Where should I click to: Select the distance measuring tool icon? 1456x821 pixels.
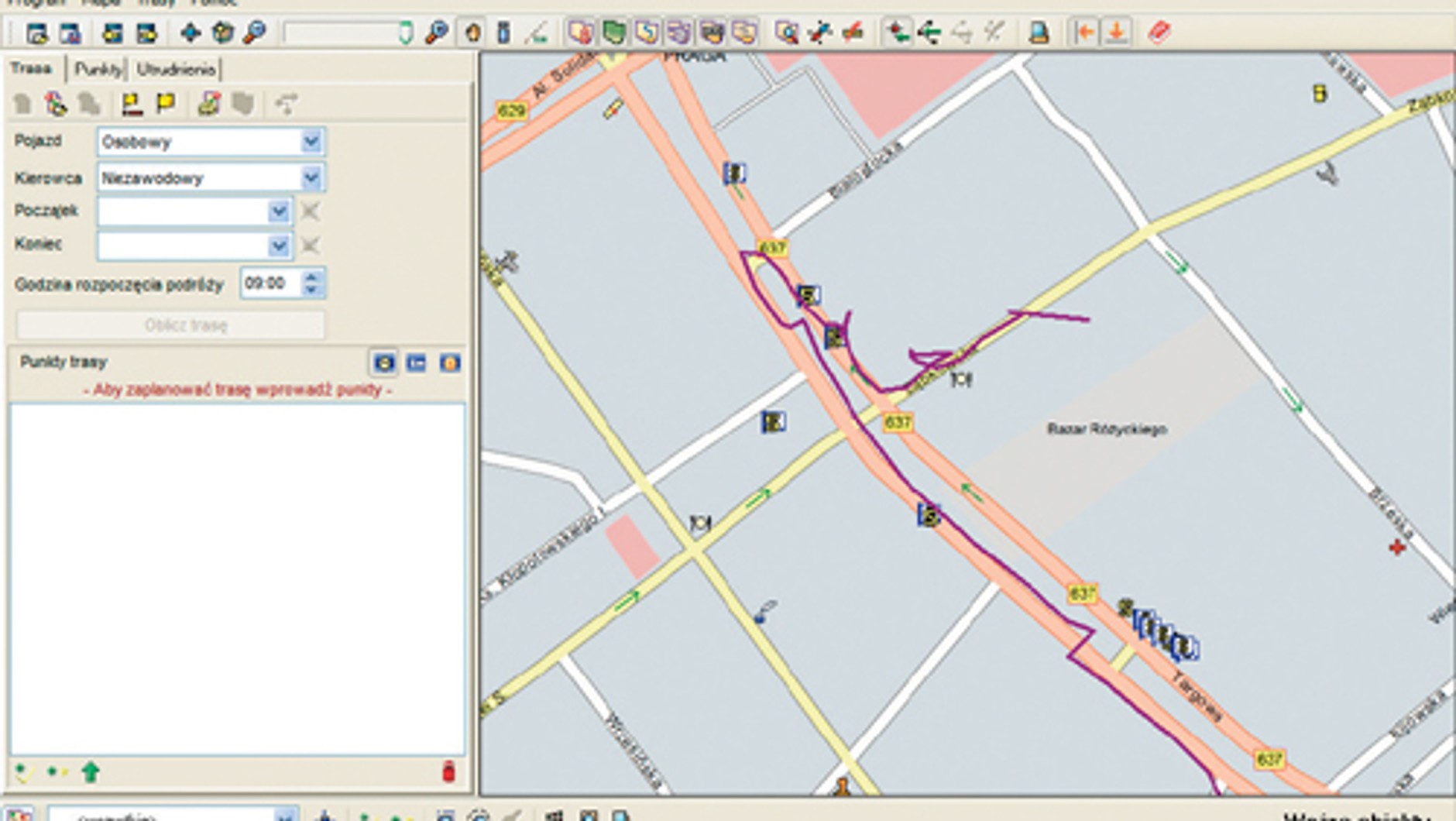(536, 33)
